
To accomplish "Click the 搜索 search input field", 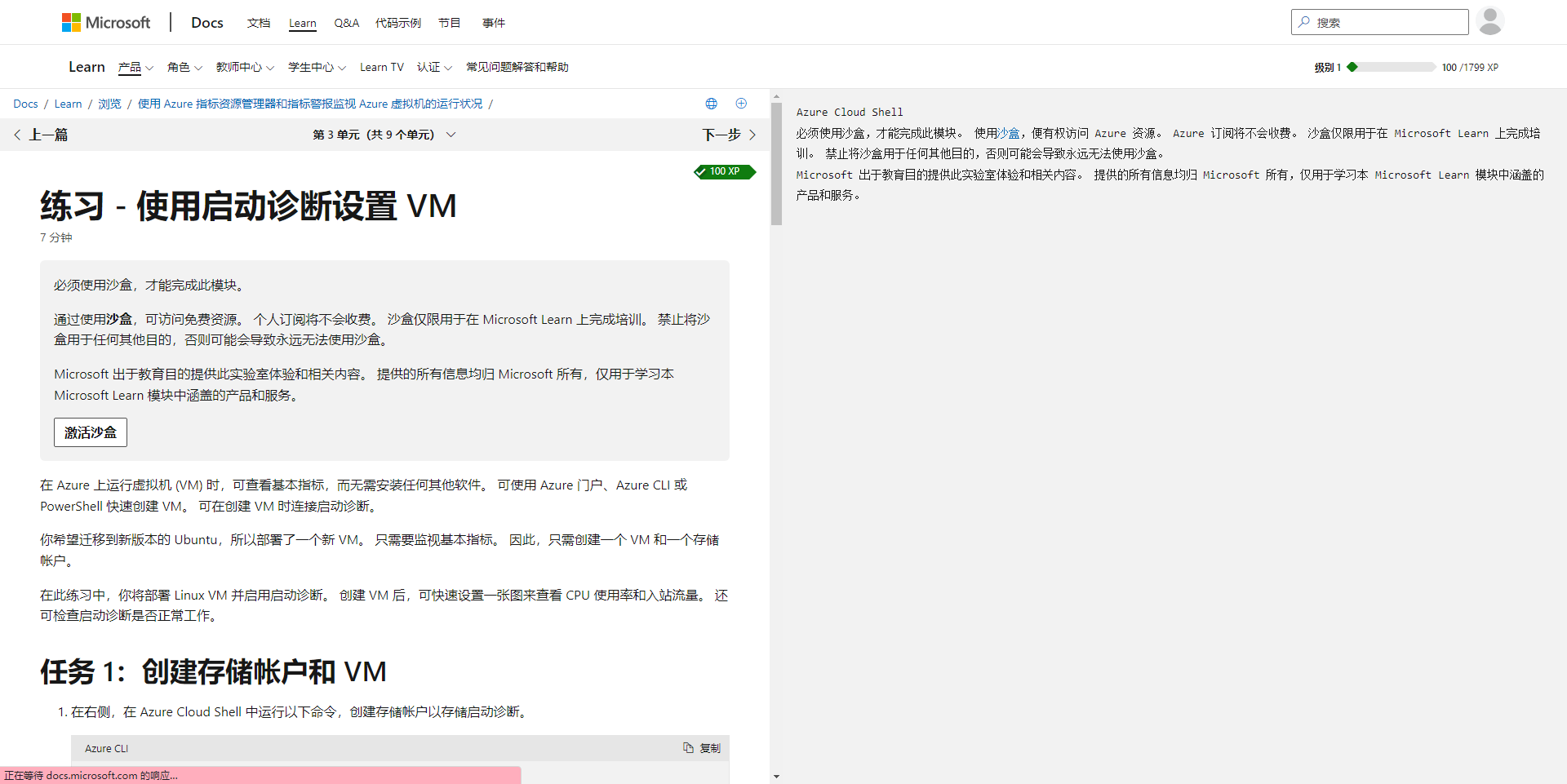I will coord(1380,22).
